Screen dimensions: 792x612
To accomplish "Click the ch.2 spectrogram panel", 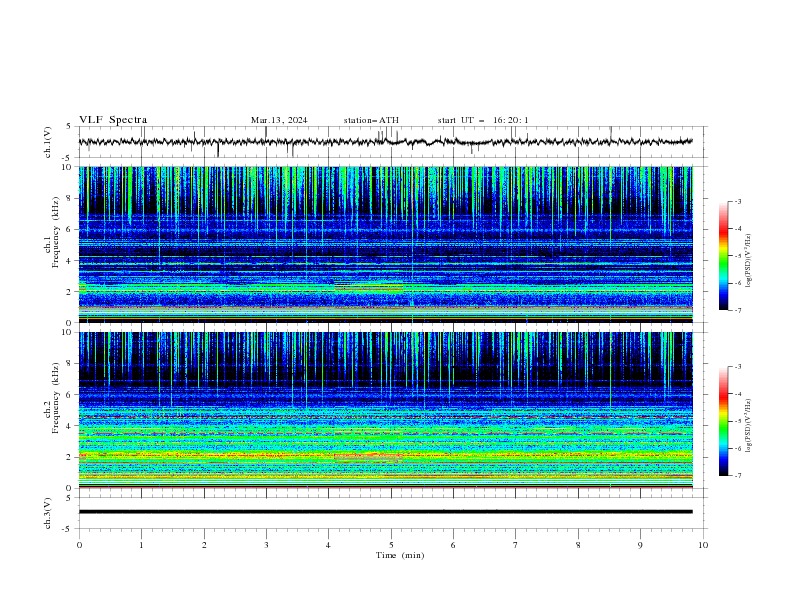I will coord(385,410).
